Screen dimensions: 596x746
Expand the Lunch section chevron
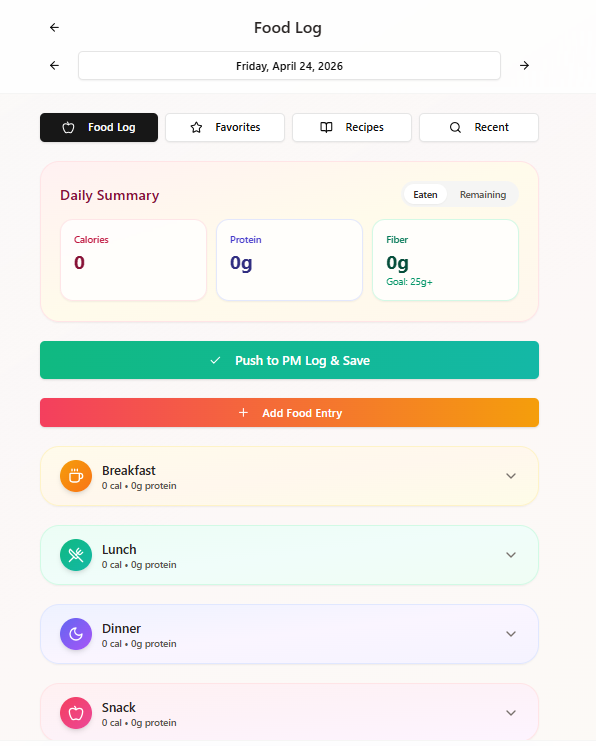pyautogui.click(x=511, y=555)
